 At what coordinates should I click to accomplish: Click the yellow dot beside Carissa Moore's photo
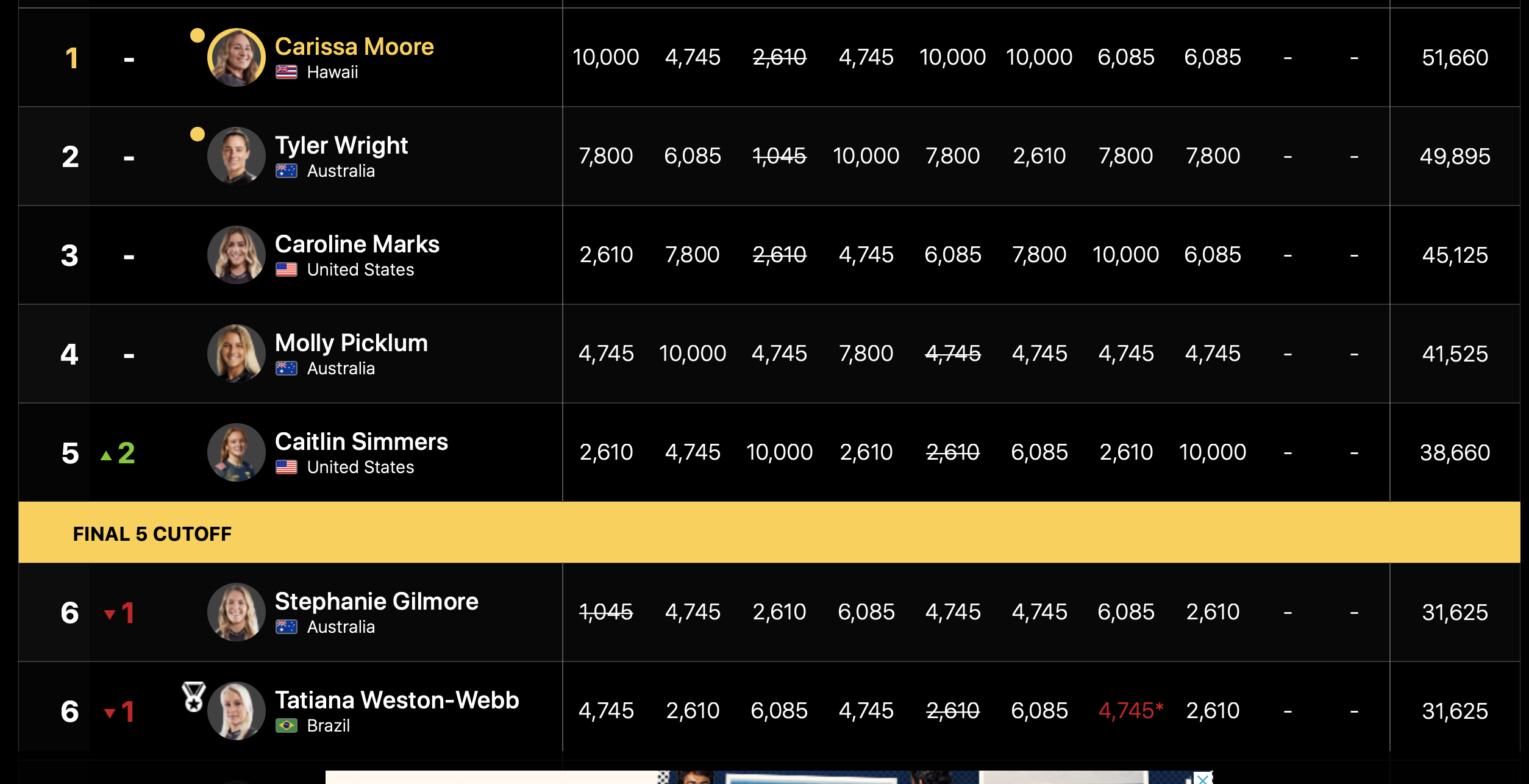tap(197, 35)
